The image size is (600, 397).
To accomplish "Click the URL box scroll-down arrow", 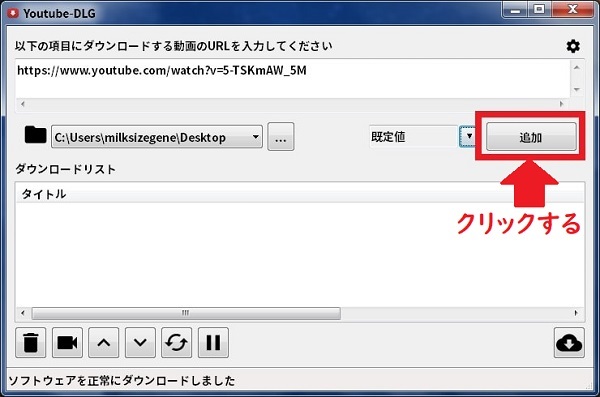I will (577, 89).
